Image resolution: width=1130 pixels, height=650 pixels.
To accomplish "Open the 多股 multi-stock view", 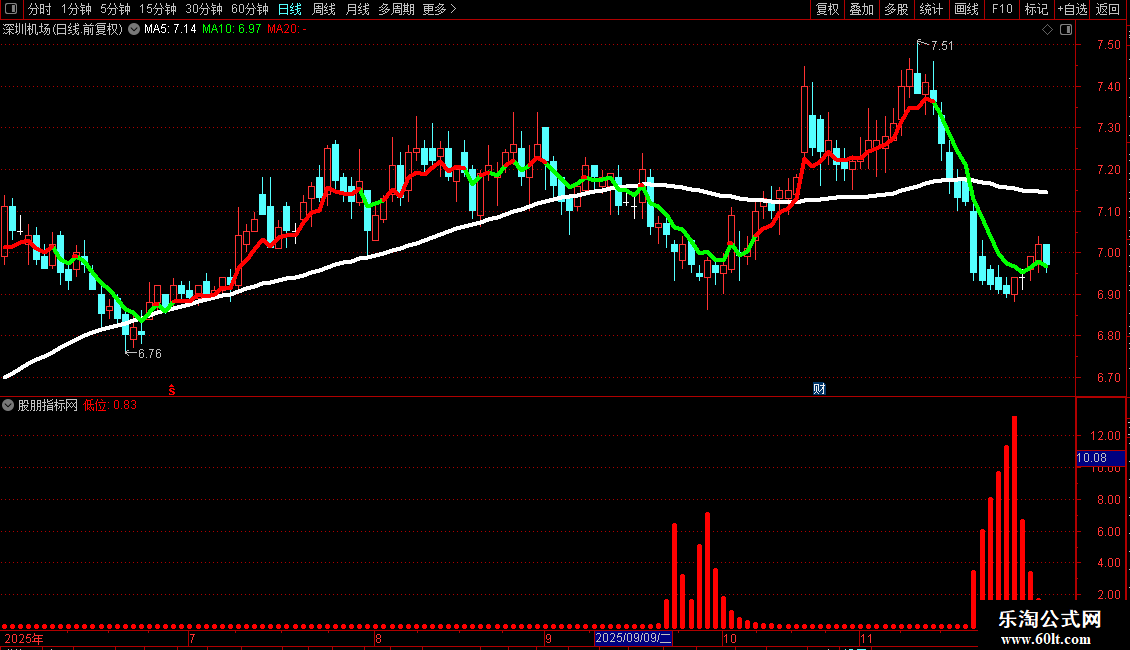I will [896, 9].
